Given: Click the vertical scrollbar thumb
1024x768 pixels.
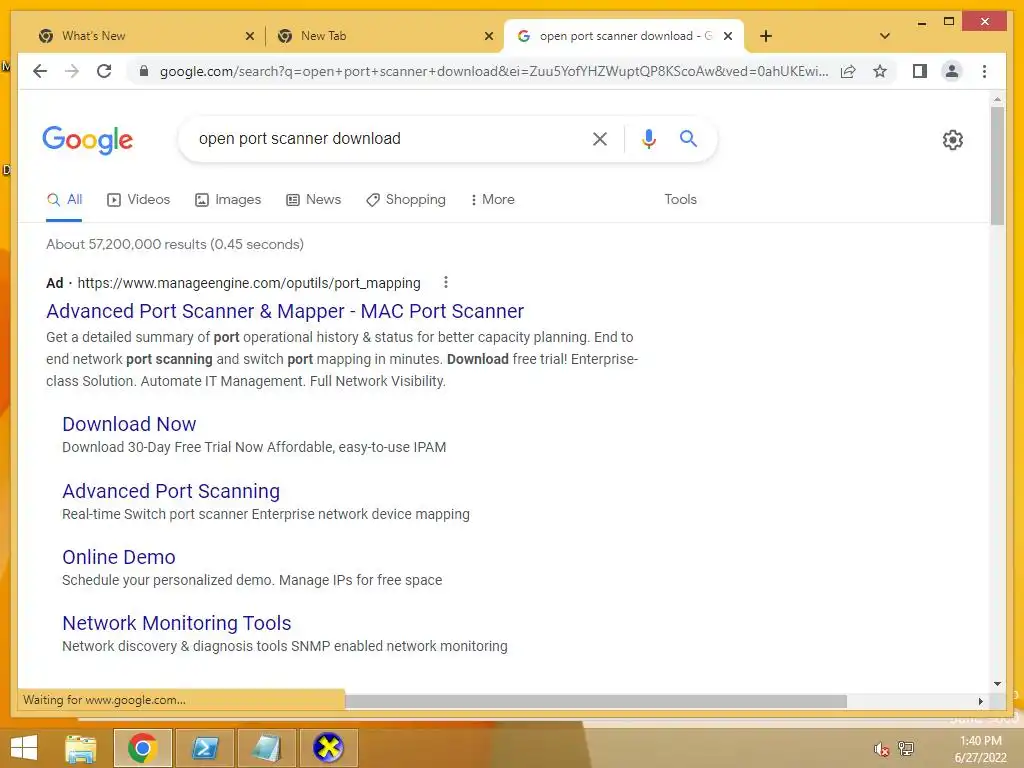Looking at the screenshot, I should click(x=997, y=166).
